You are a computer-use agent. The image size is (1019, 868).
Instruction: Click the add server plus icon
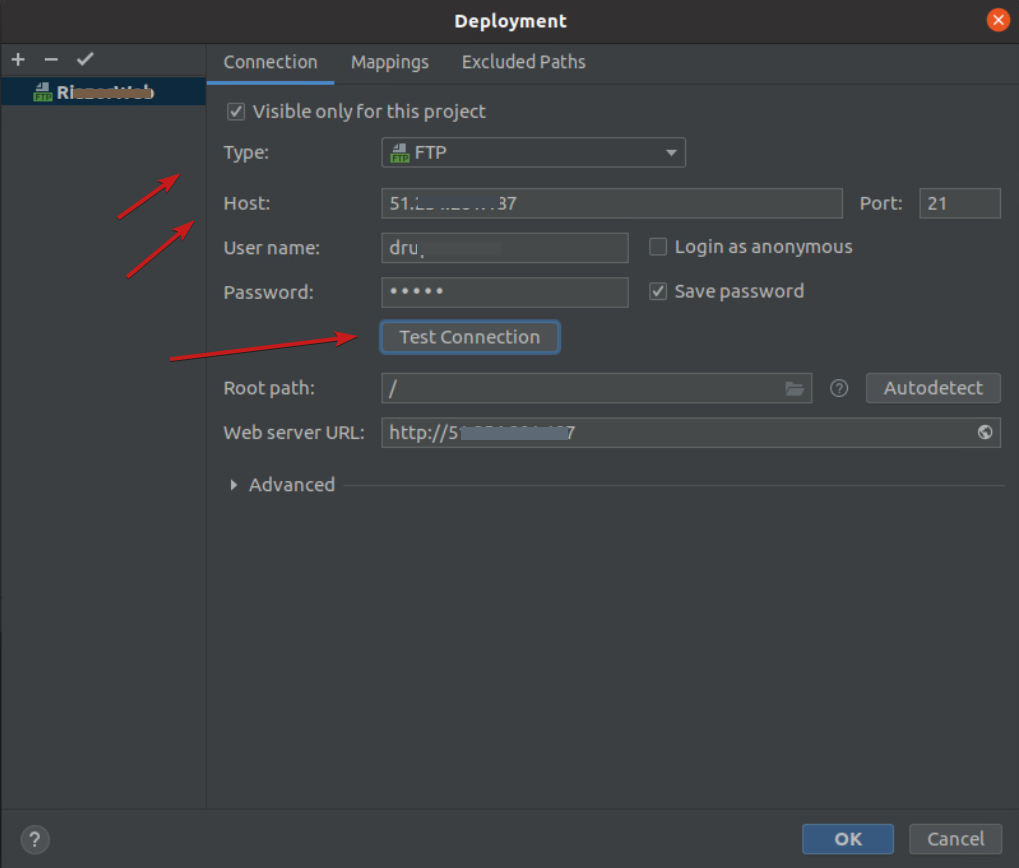[18, 60]
